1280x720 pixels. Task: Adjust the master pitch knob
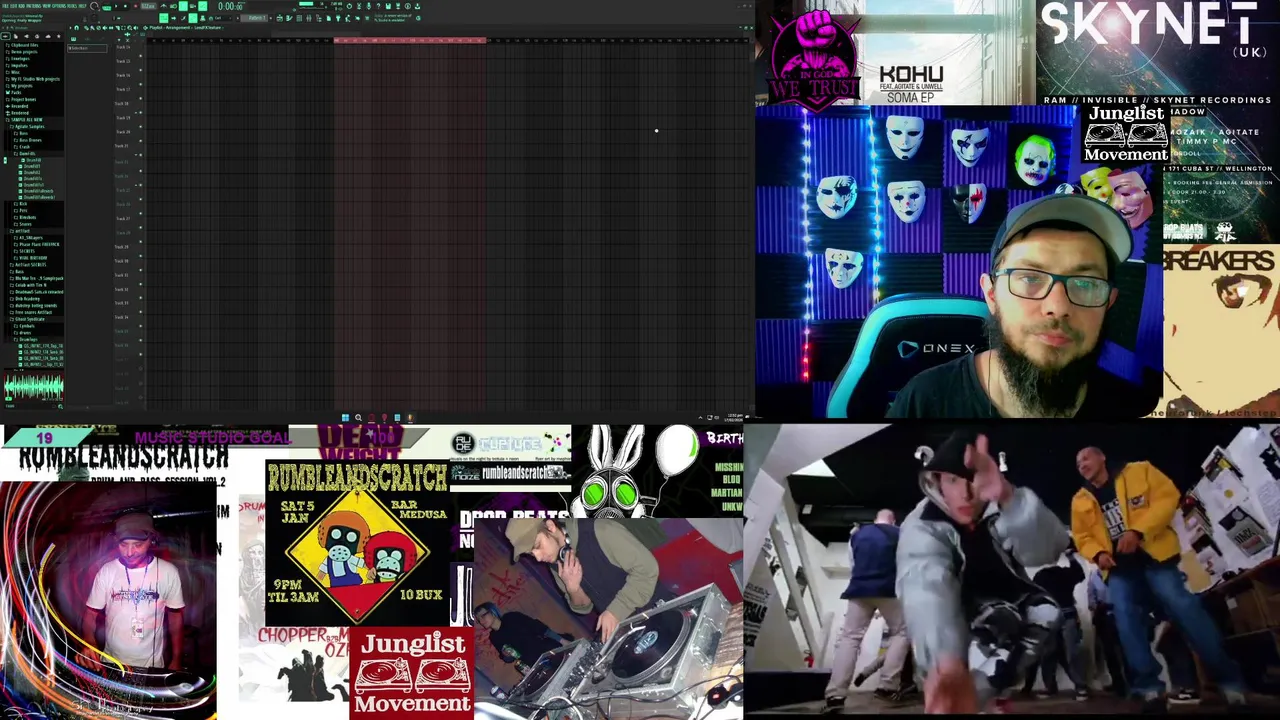click(x=94, y=18)
